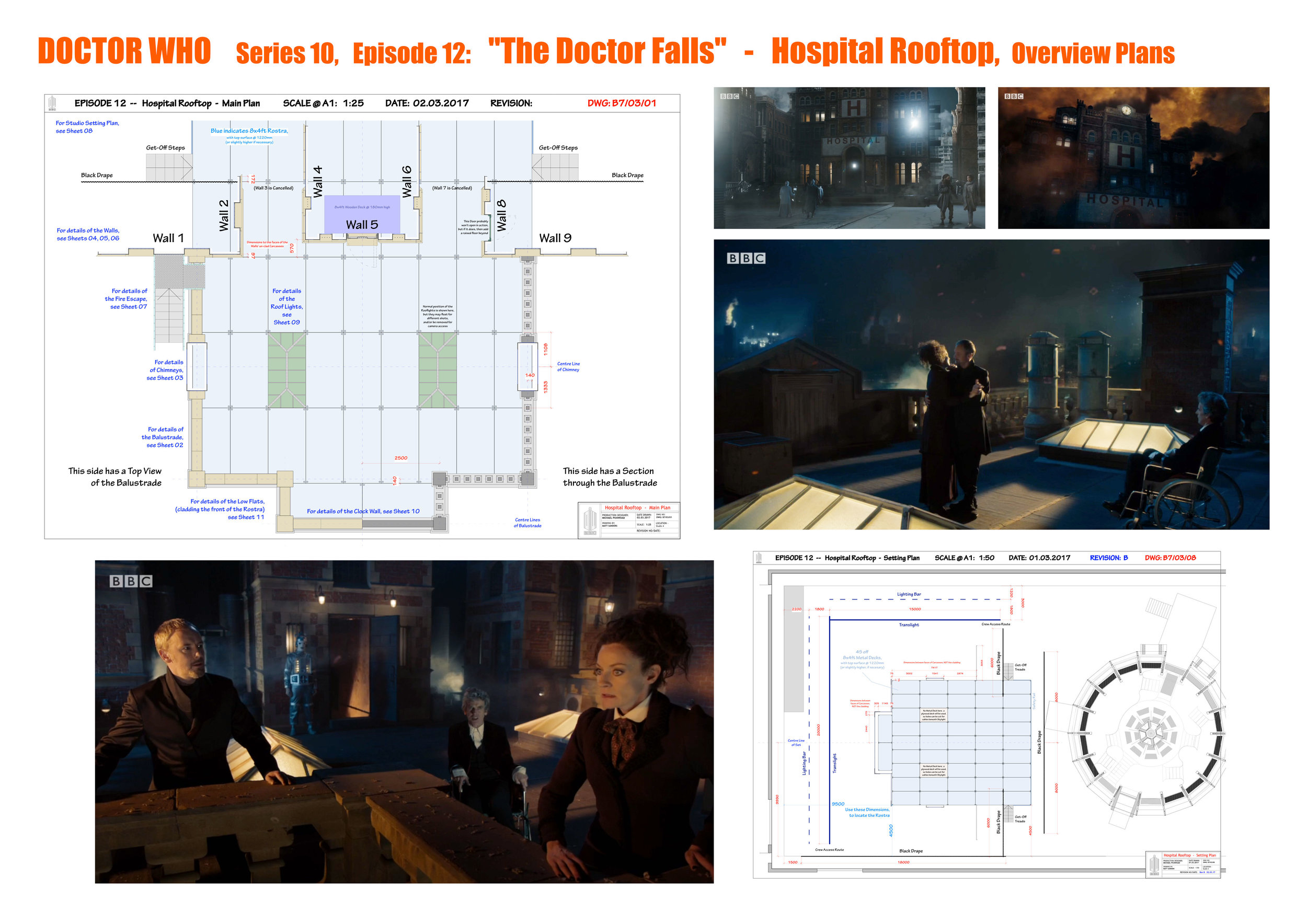Click the 'Wall 6' label
This screenshot has height=924, width=1307.
click(406, 181)
